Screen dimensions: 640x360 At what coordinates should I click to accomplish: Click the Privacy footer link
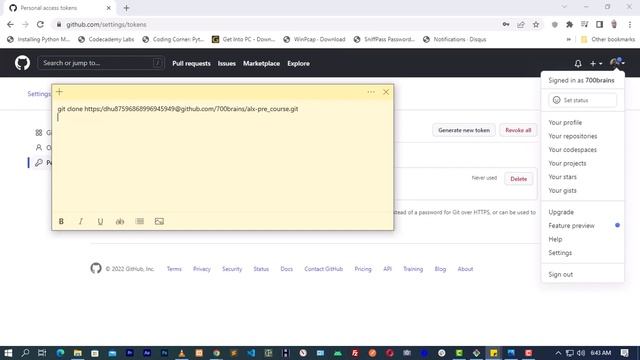[x=202, y=269]
